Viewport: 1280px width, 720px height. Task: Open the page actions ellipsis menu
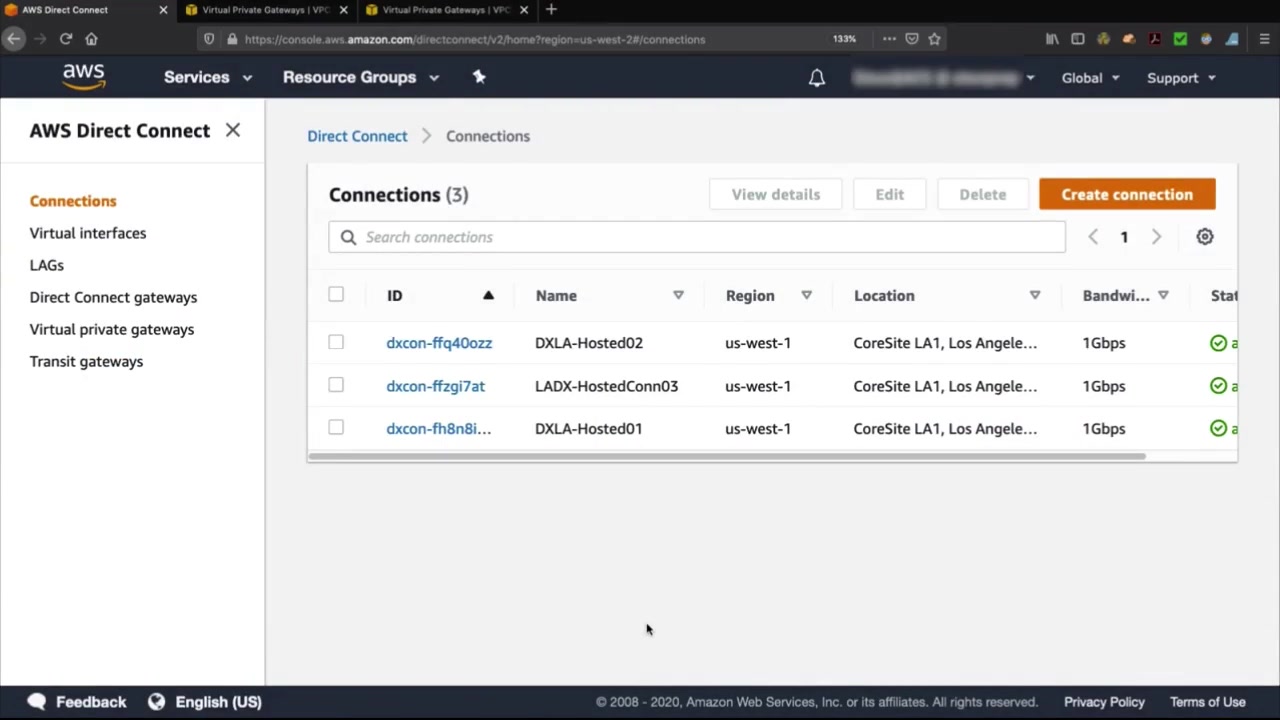tap(889, 39)
